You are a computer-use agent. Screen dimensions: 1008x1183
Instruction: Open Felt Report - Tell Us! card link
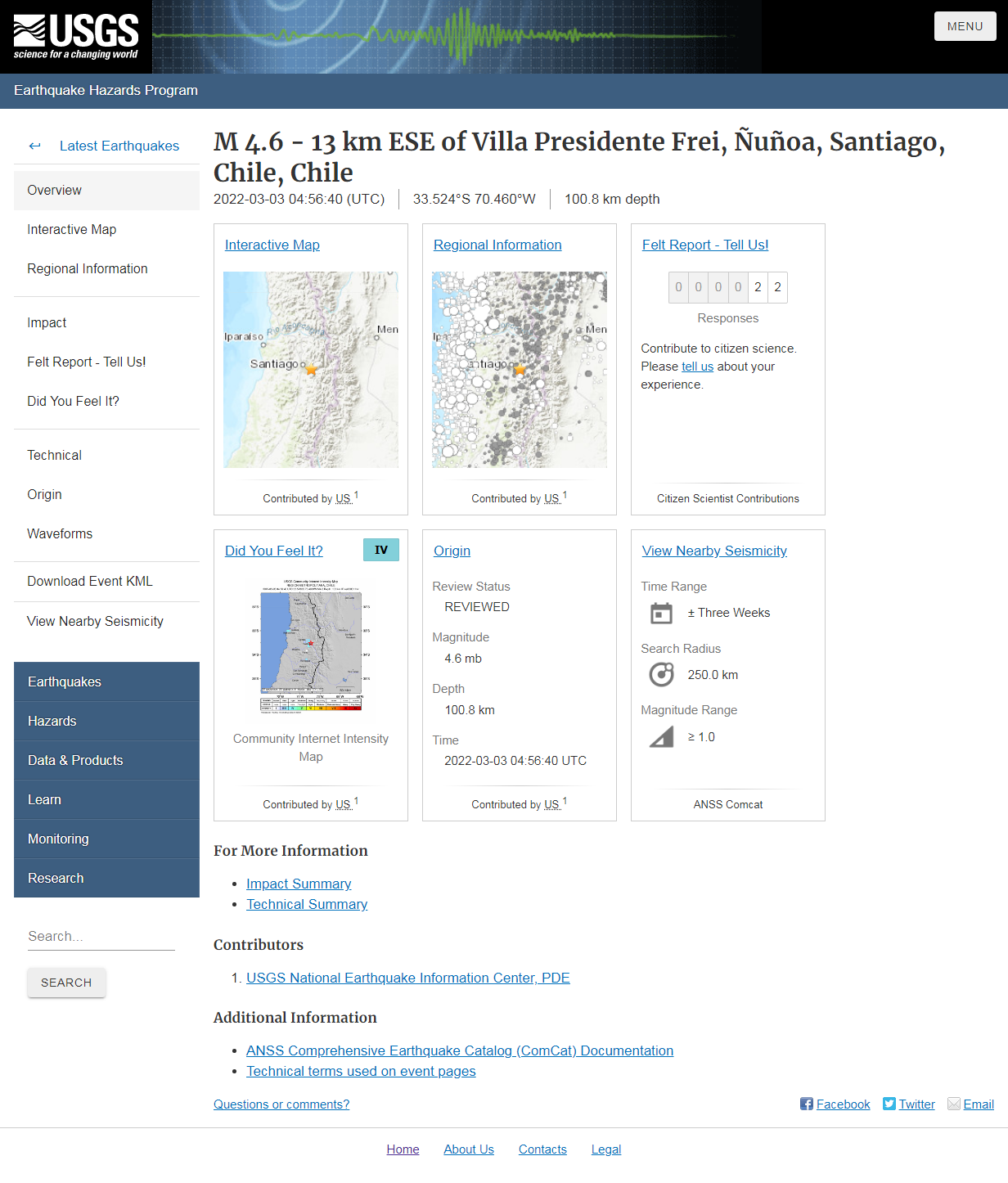[705, 245]
